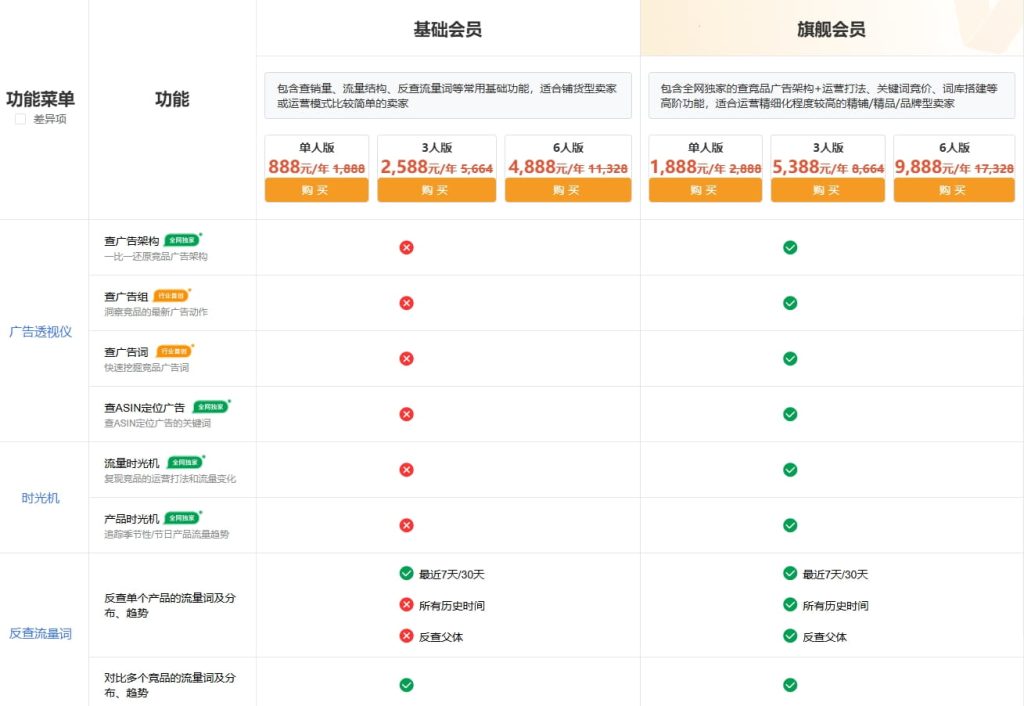
Task: Click 购买 under the 旗舰会员 6人版 plan
Action: (954, 191)
